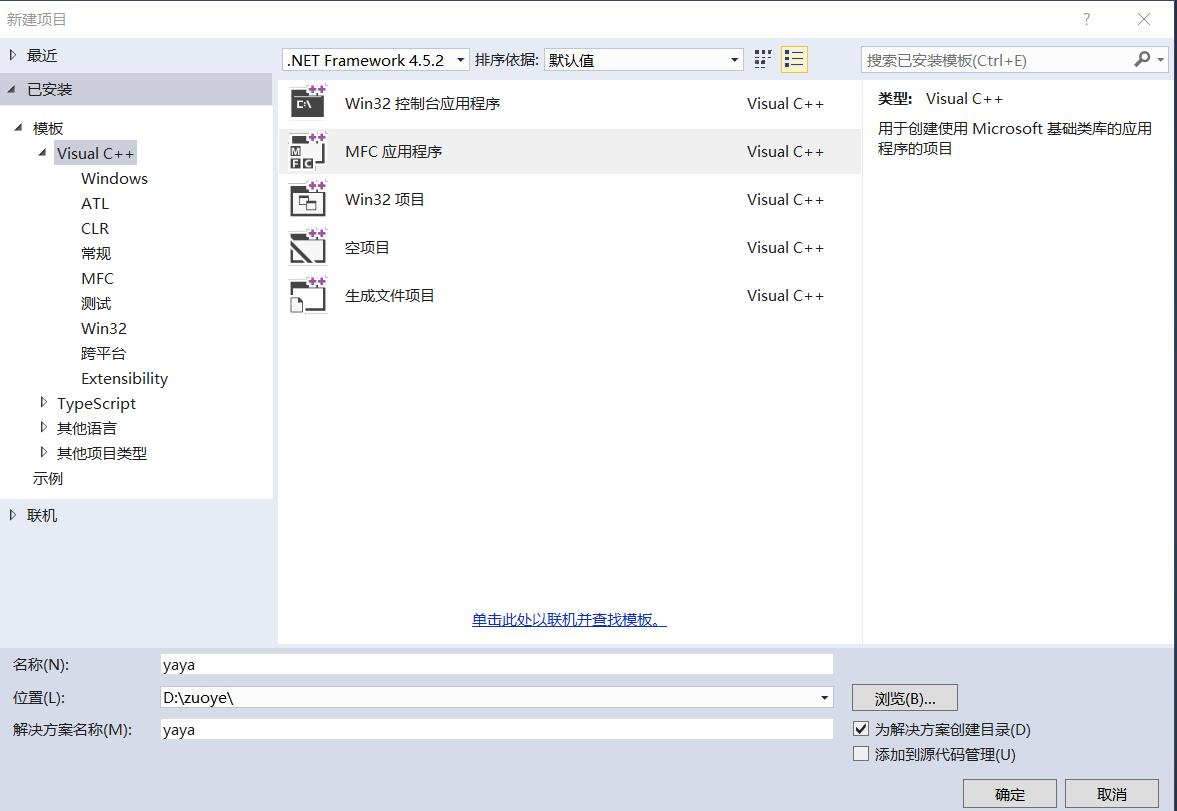The image size is (1177, 811).
Task: Select the Windows category under Visual C++
Action: [114, 178]
